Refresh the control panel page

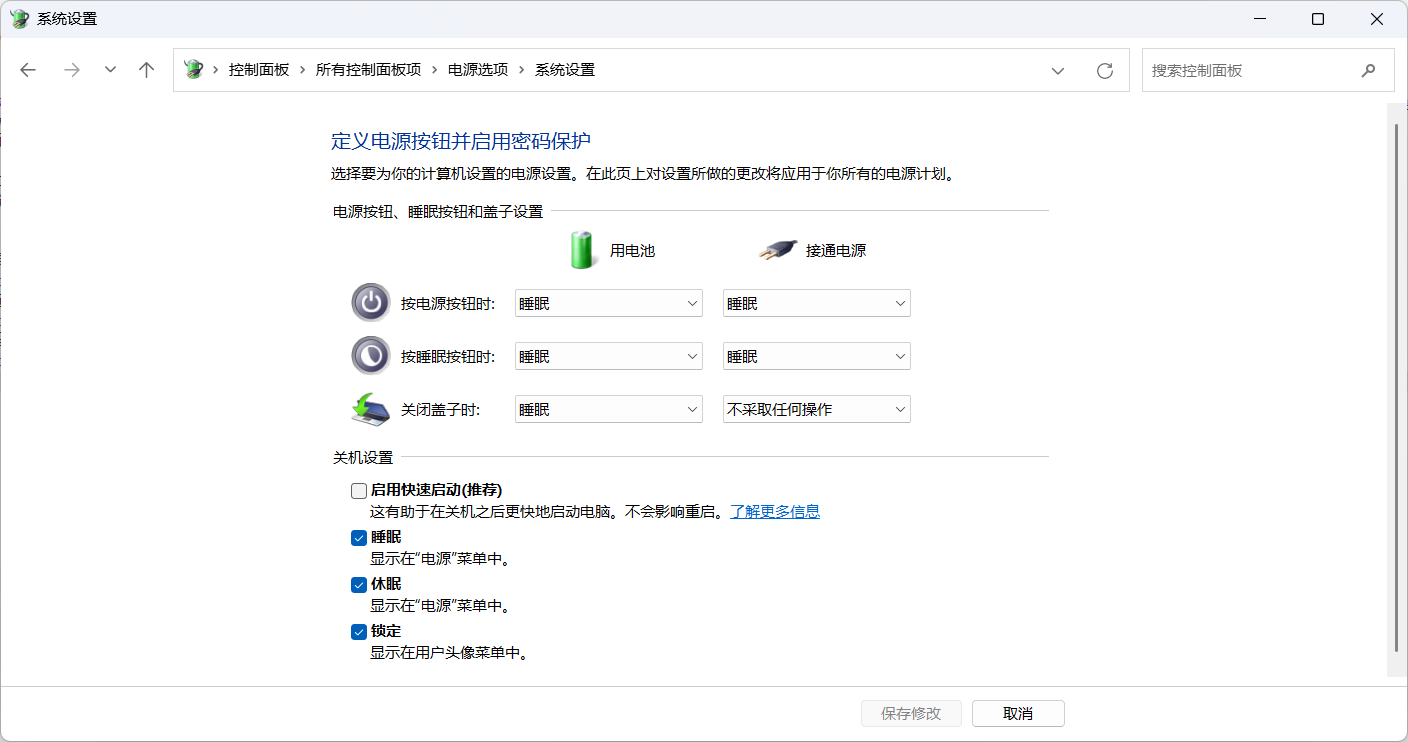tap(1104, 70)
